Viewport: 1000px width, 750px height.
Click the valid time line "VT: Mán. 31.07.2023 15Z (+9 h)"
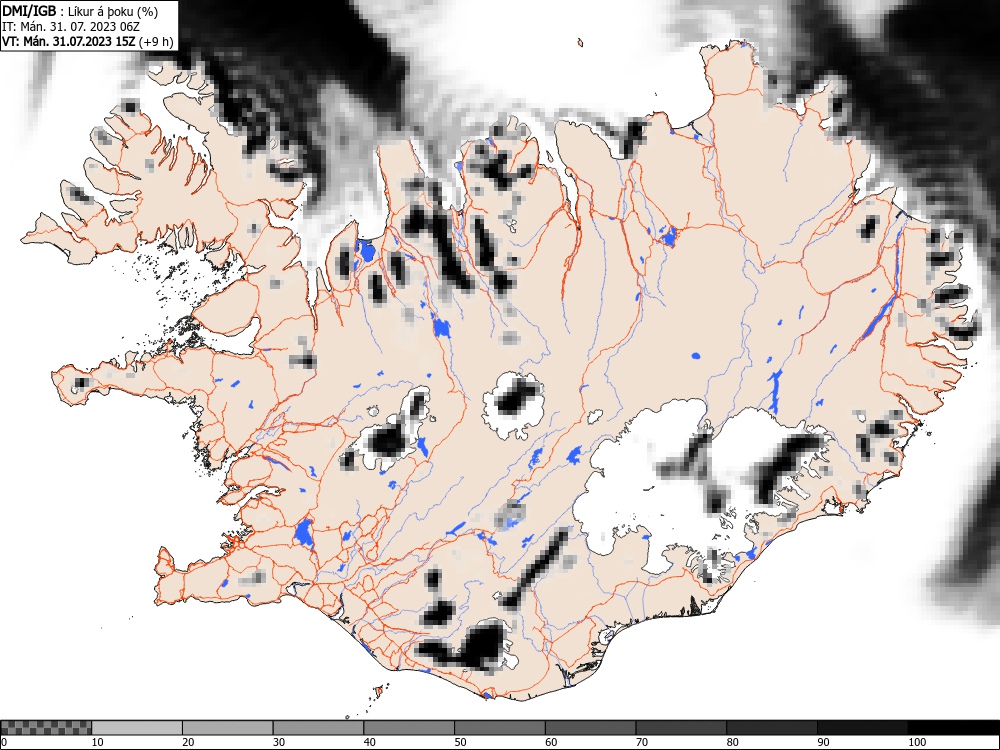coord(87,41)
